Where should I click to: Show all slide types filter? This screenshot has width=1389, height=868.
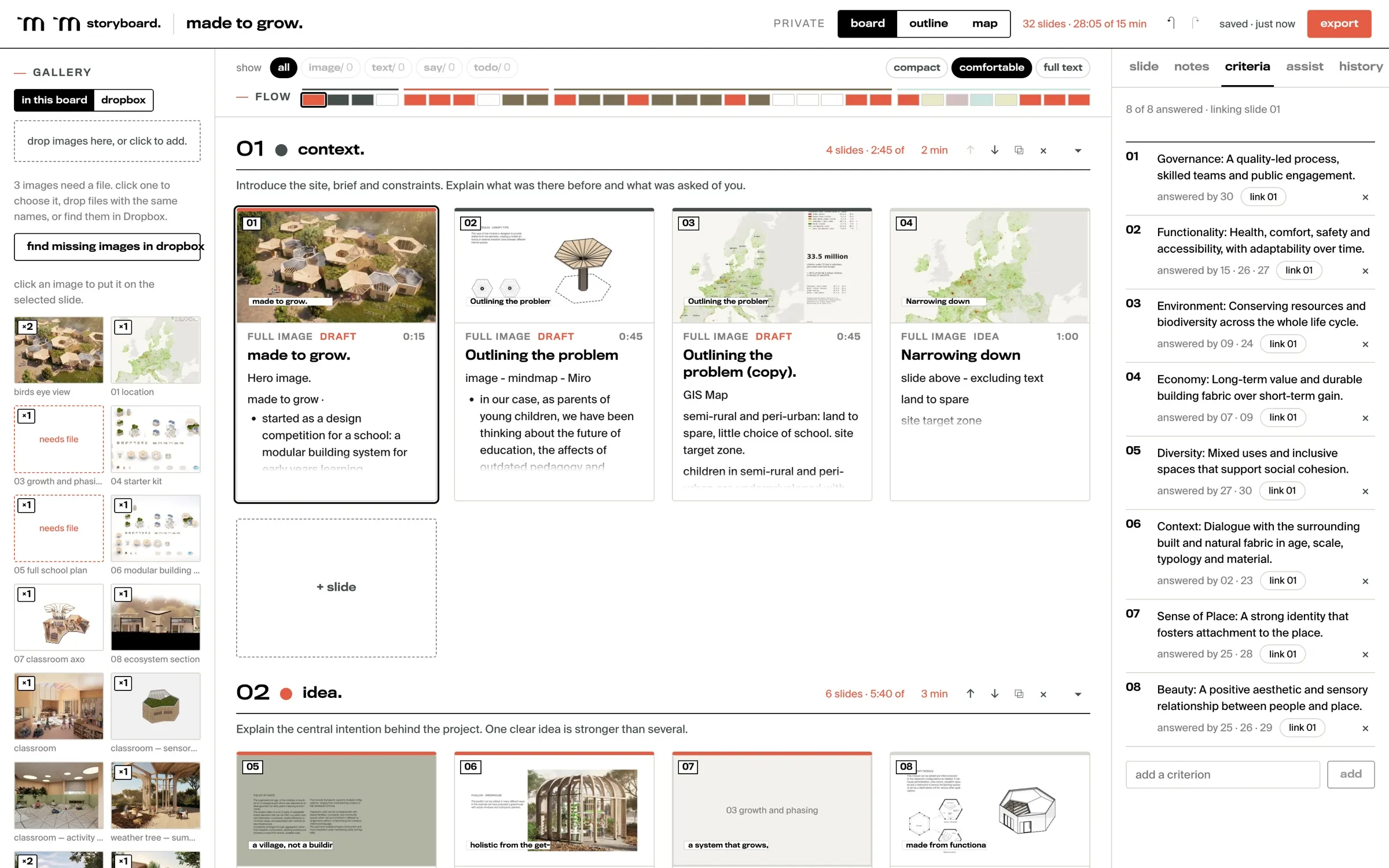[x=284, y=67]
